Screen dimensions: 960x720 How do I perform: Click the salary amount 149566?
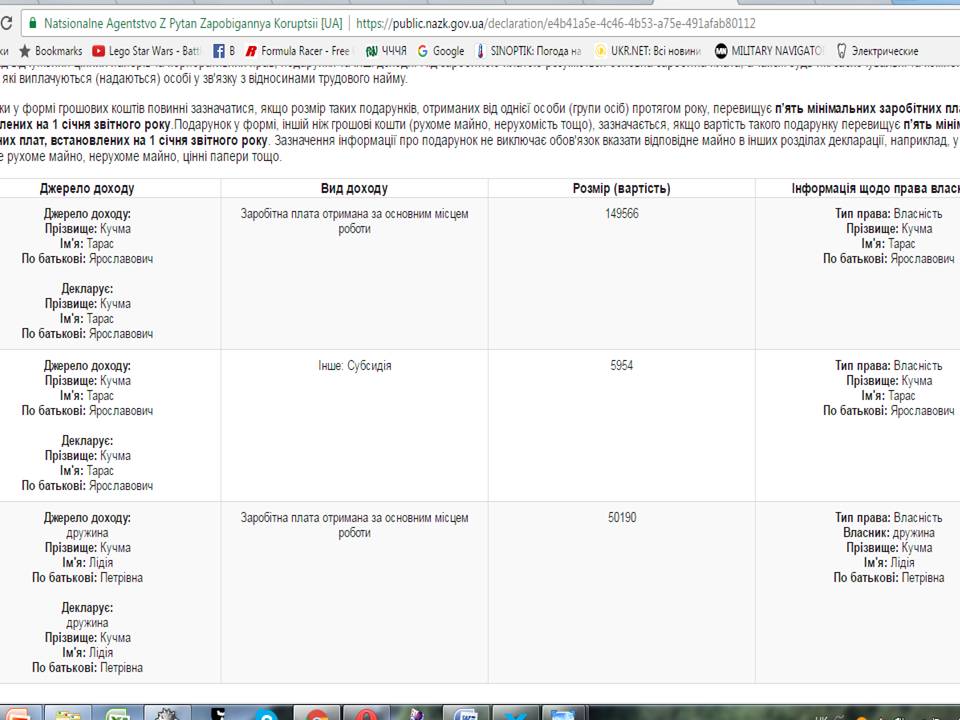(x=621, y=214)
